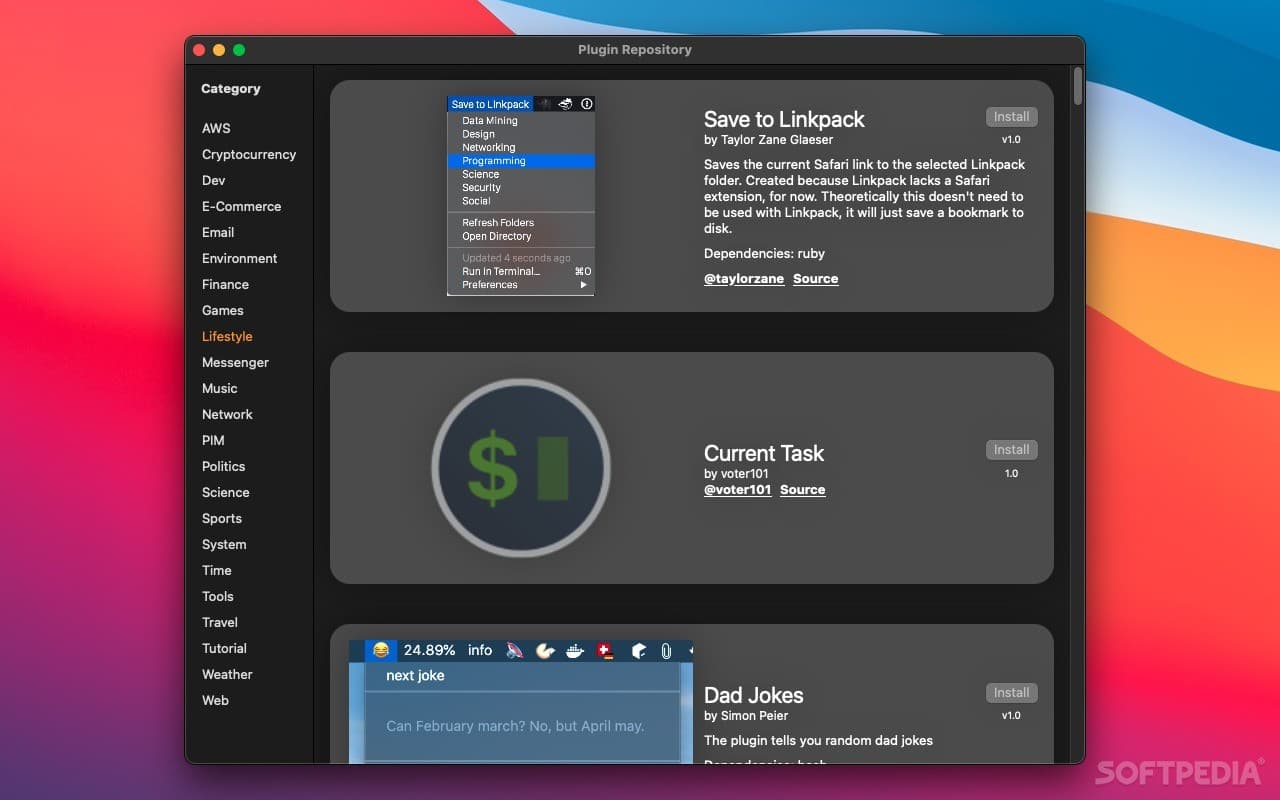Open Source link for Current Task

click(x=803, y=490)
